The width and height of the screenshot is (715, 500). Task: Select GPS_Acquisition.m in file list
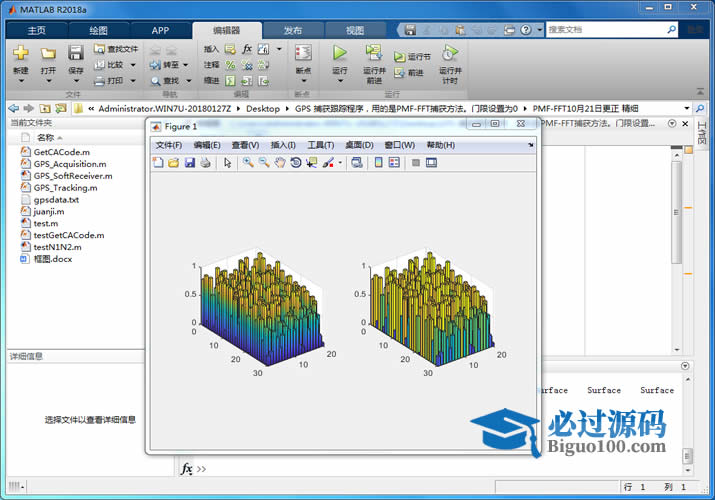pyautogui.click(x=70, y=164)
